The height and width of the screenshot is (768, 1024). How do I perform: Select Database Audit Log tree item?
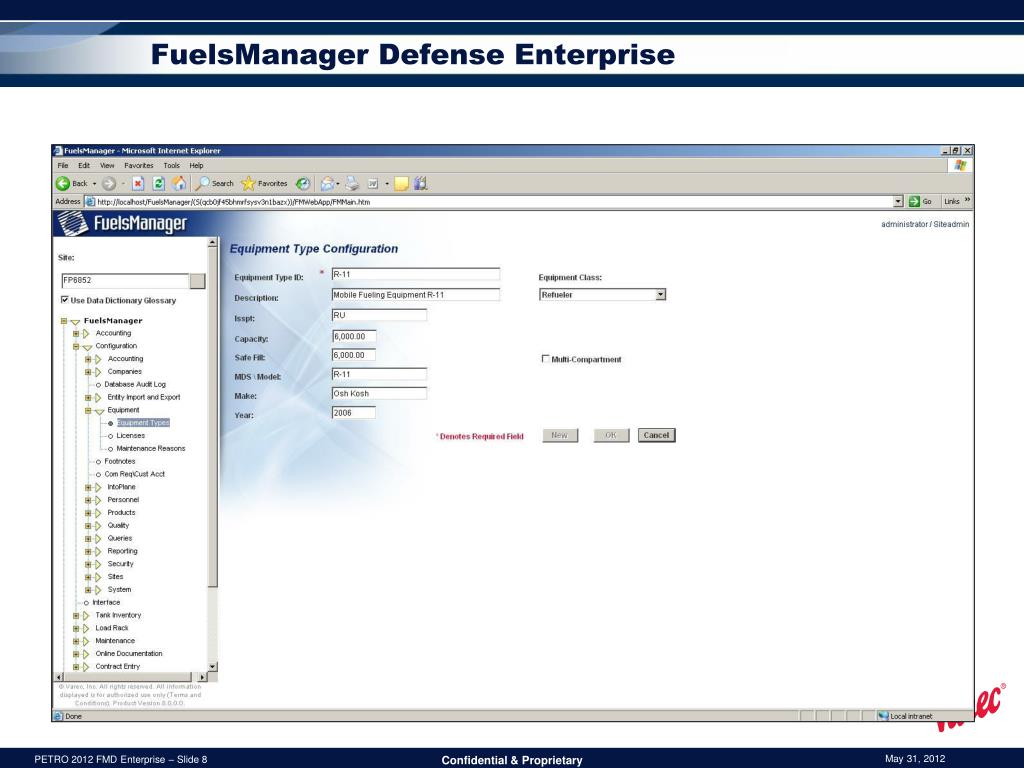(x=135, y=385)
